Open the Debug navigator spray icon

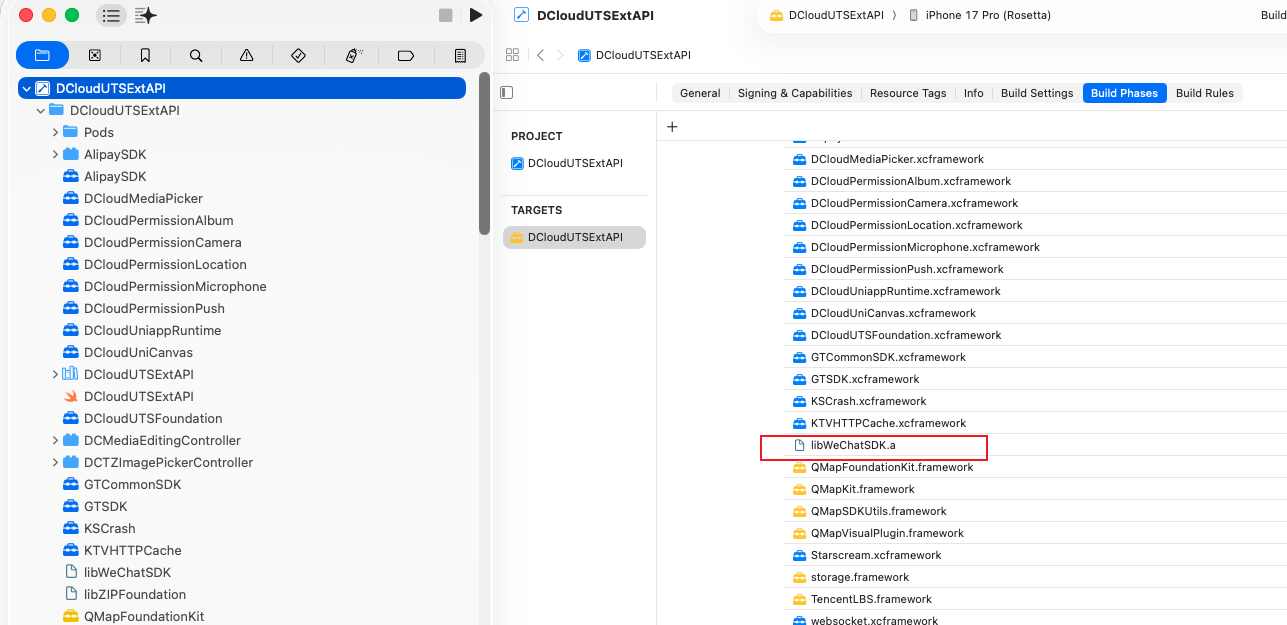pos(353,55)
